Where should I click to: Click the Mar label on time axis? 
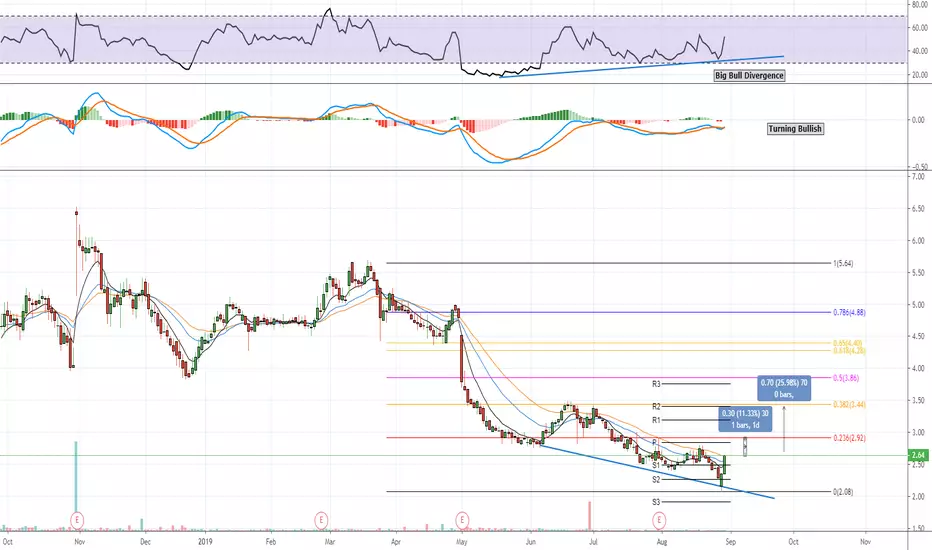coord(330,542)
